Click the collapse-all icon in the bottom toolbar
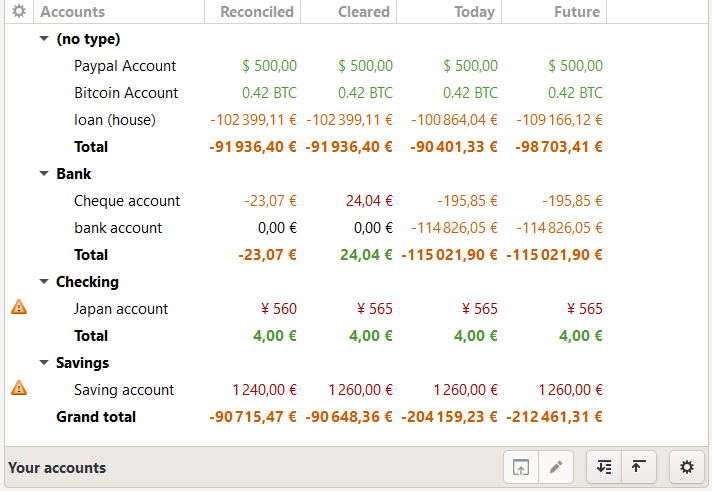Viewport: 712px width, 491px height. pyautogui.click(x=638, y=467)
